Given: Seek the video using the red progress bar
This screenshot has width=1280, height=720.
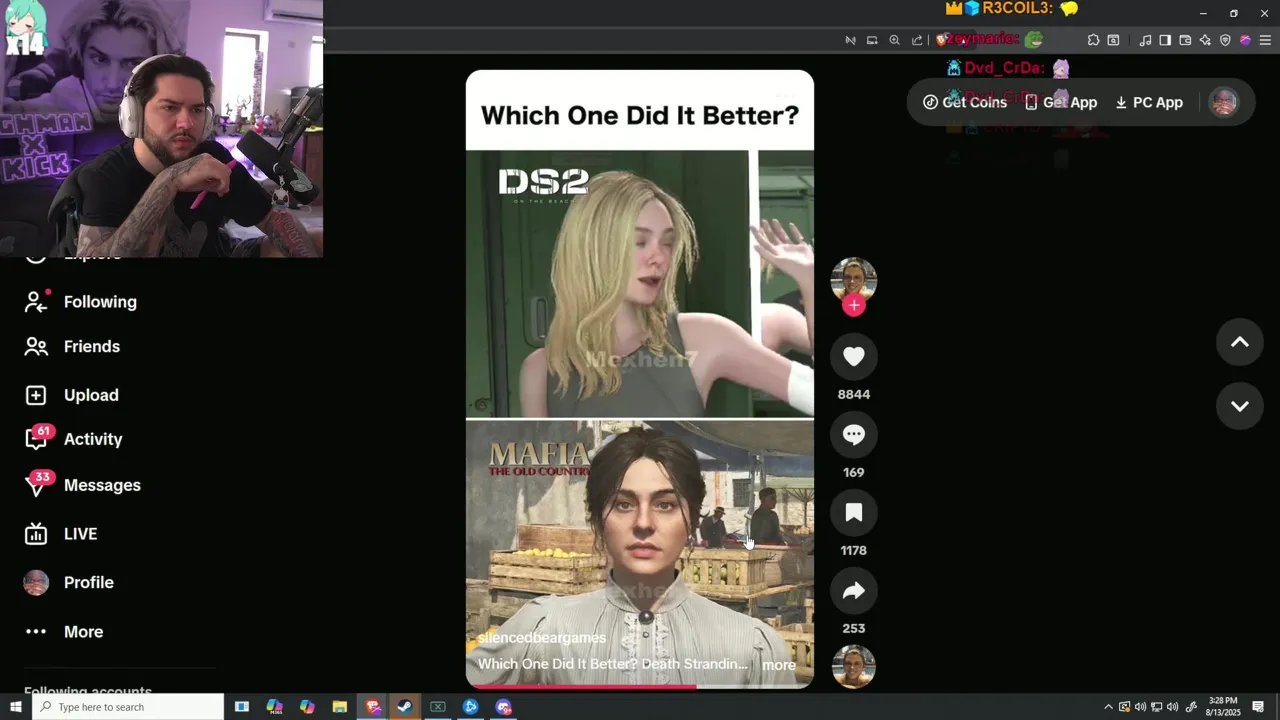Looking at the screenshot, I should coord(640,687).
